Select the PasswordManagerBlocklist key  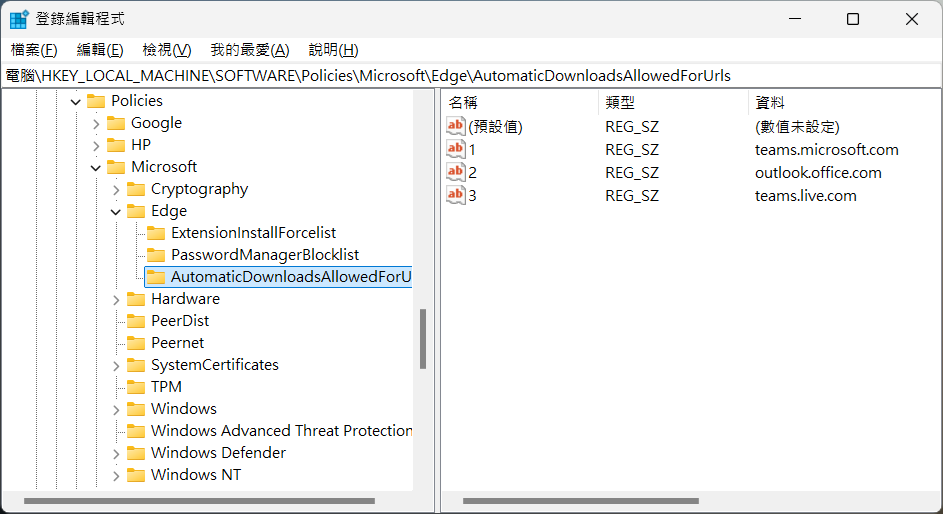click(265, 255)
